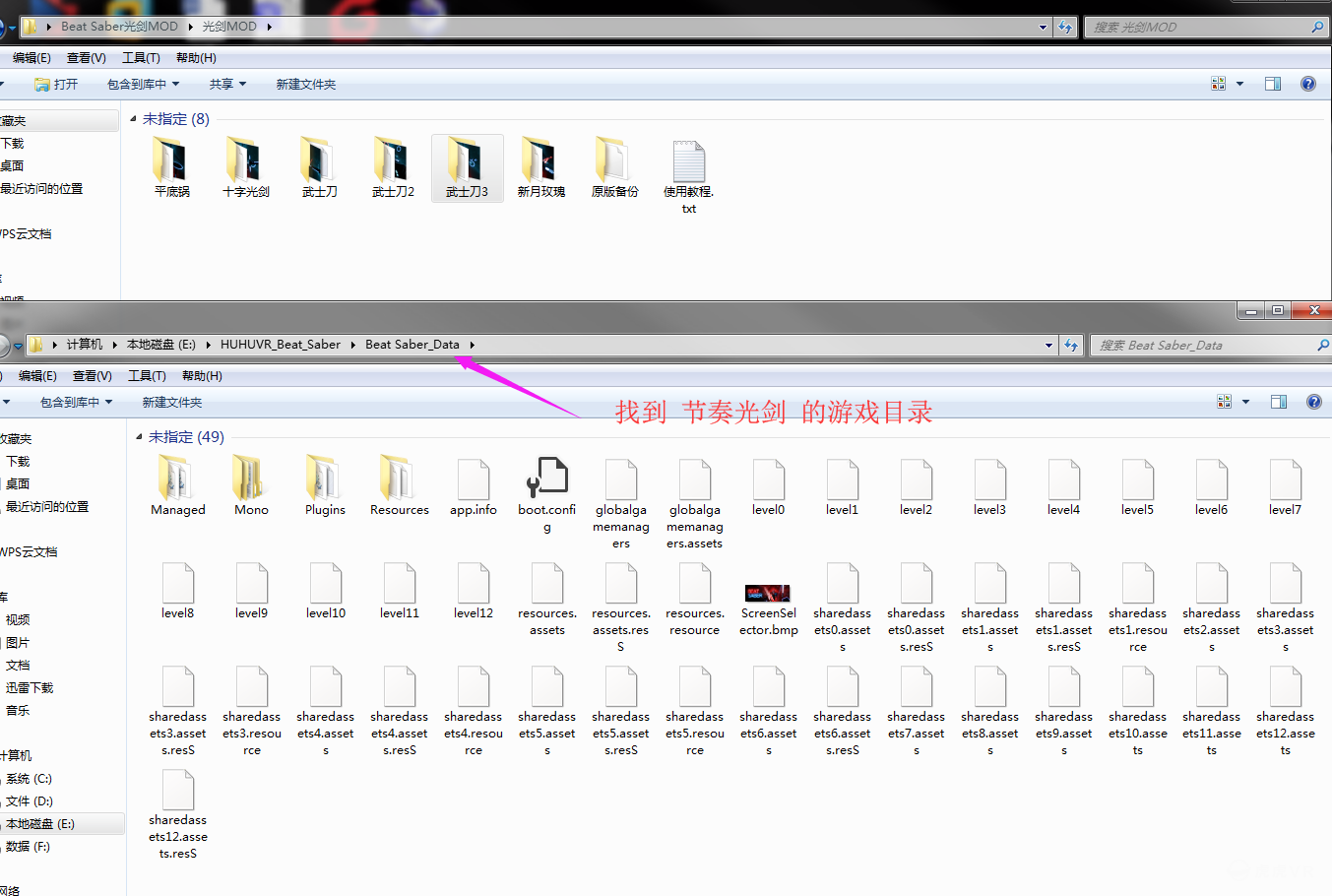
Task: Select the globalgamemanagers.assets file
Action: tap(694, 503)
